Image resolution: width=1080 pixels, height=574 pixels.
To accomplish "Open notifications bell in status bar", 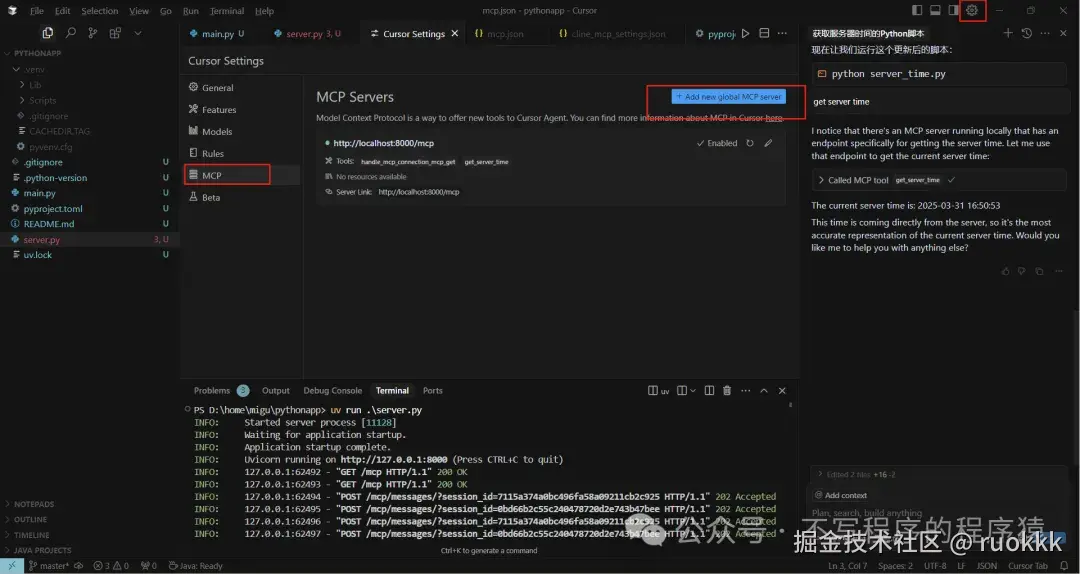I will coord(1064,566).
